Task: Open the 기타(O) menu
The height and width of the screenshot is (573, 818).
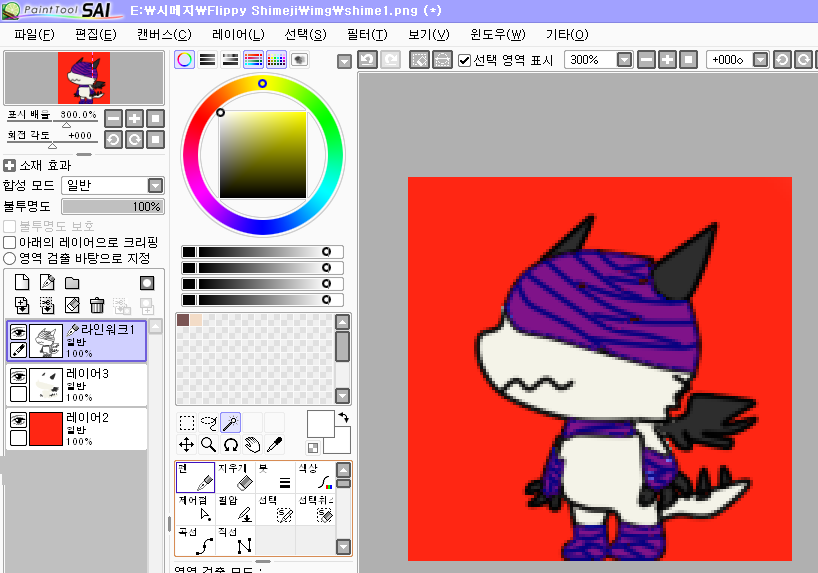Action: [x=567, y=35]
